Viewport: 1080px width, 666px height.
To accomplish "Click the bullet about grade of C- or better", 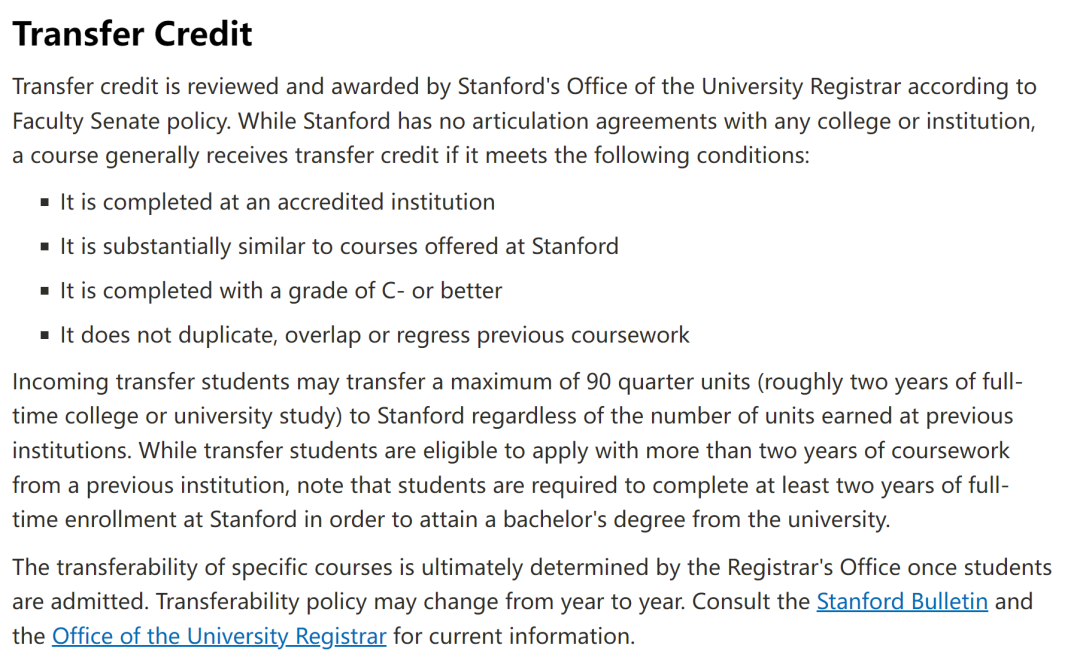I will coord(280,291).
